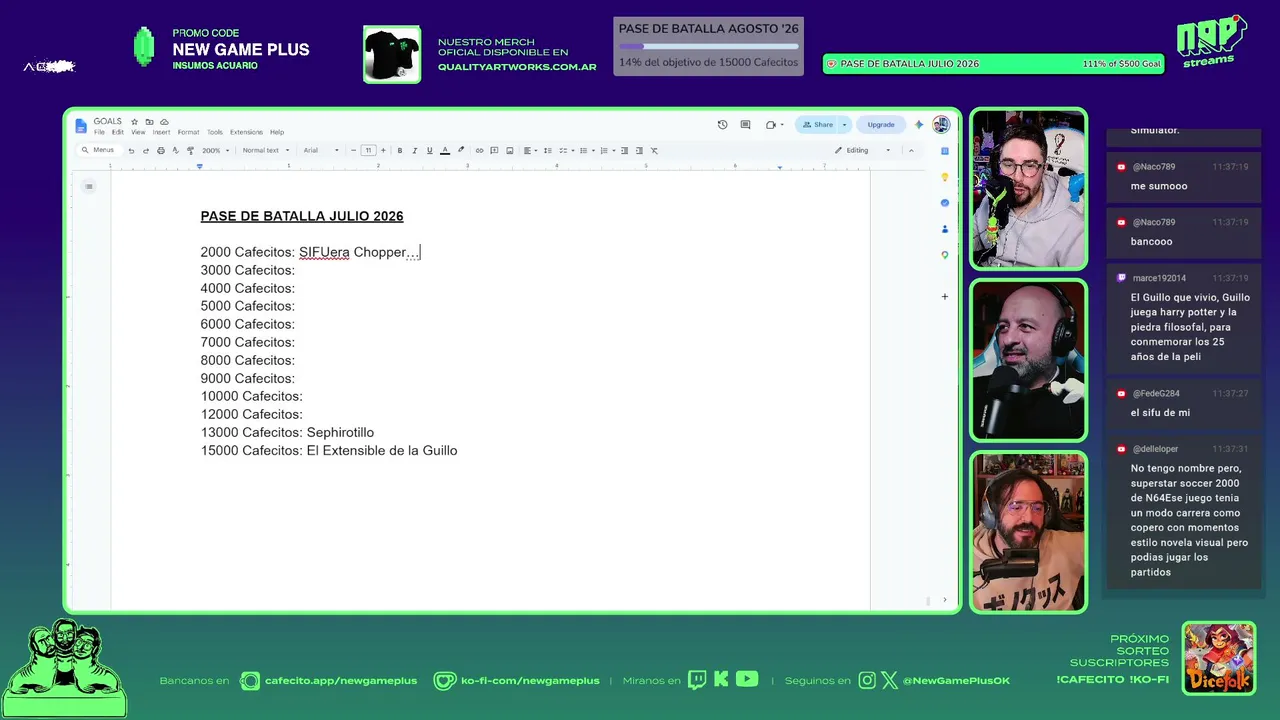Open Contacts in the side panel

(x=945, y=229)
